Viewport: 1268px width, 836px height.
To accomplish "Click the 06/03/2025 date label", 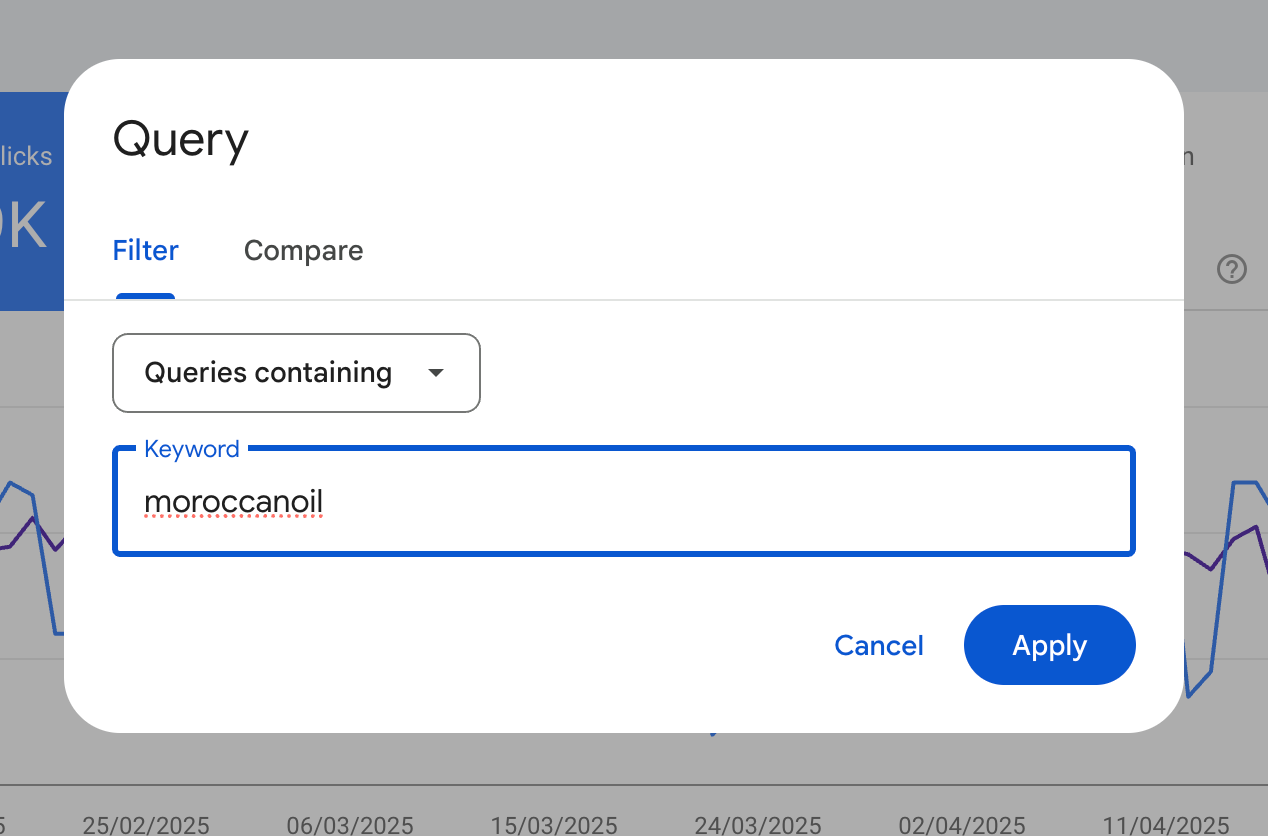I will click(350, 825).
